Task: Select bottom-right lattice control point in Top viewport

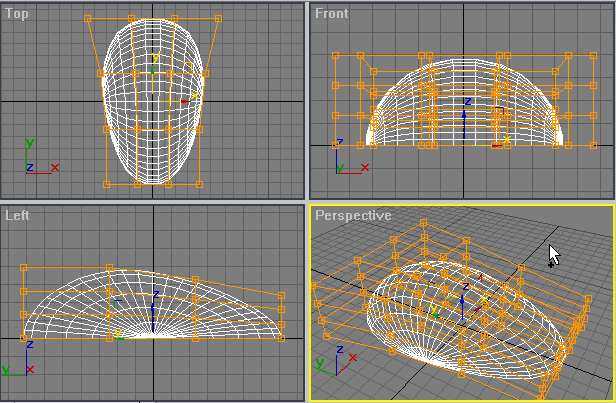Action: (x=200, y=184)
